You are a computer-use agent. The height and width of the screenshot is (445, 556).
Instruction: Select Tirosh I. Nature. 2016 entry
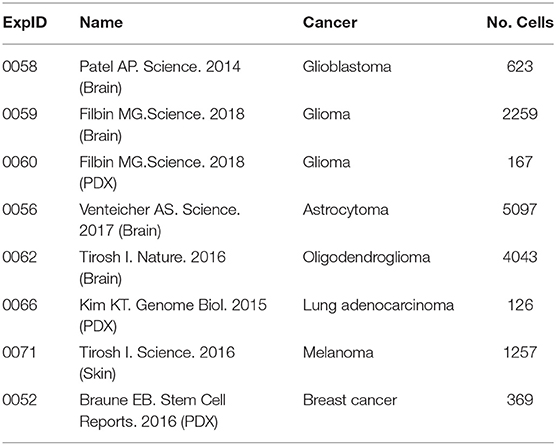pos(152,268)
